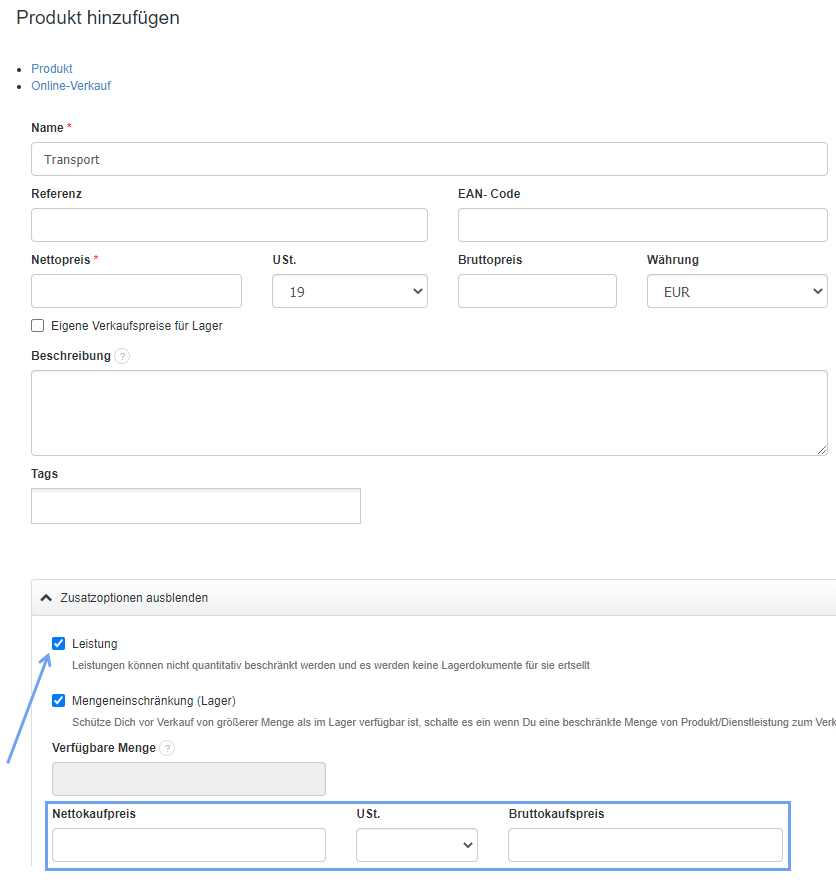Click the Bruttopreis input field
Screen dimensions: 836x880
[537, 291]
